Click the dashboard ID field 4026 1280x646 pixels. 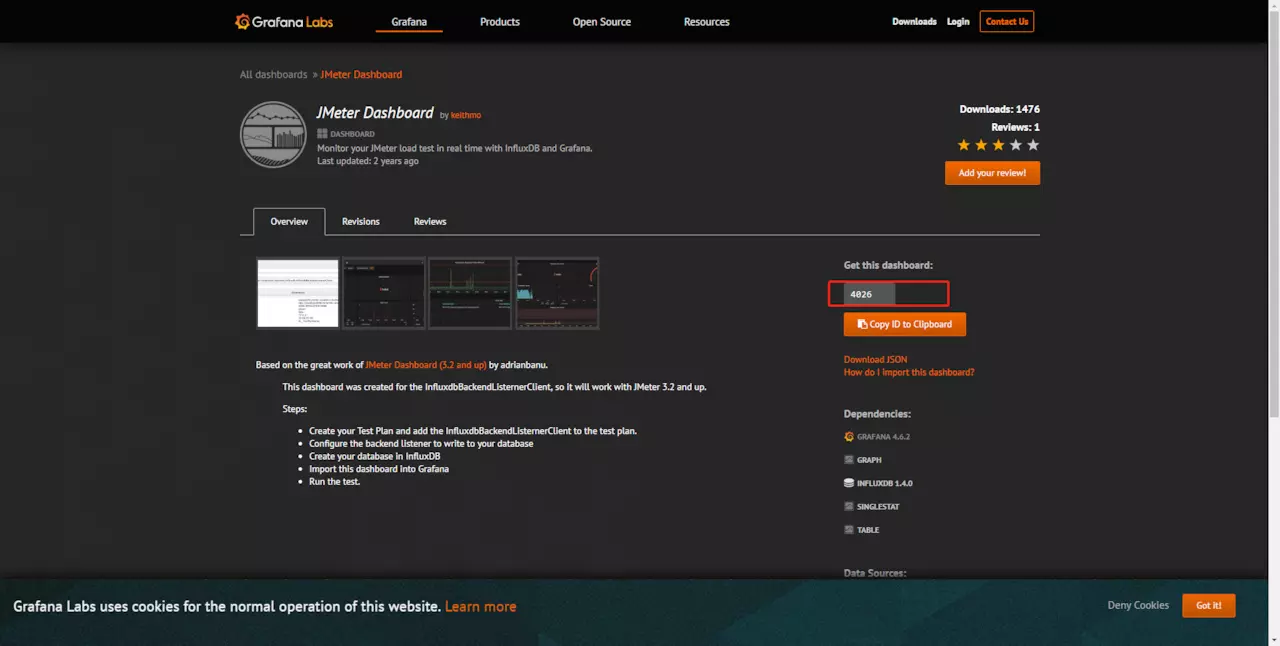pos(869,294)
